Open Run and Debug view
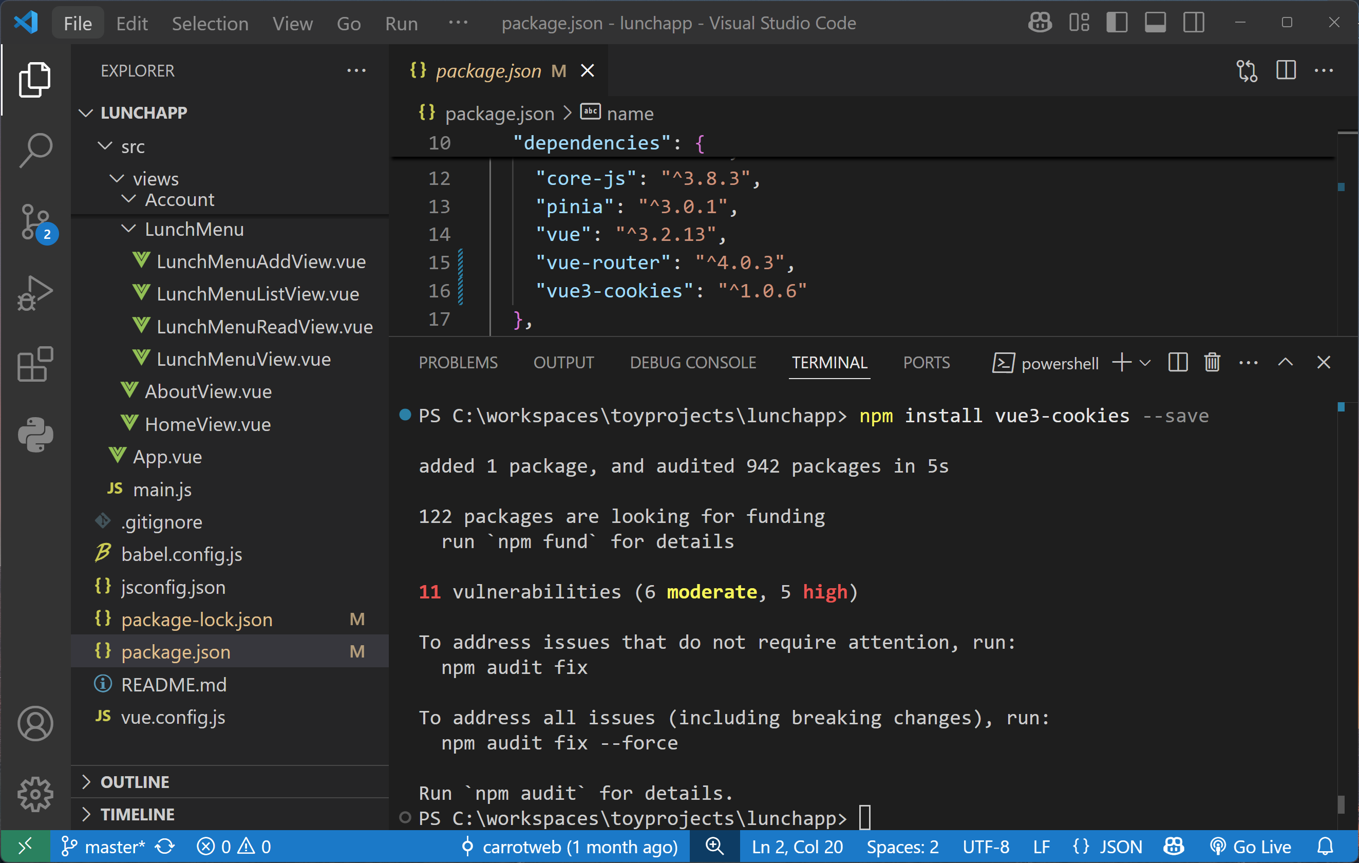This screenshot has height=863, width=1359. (35, 293)
